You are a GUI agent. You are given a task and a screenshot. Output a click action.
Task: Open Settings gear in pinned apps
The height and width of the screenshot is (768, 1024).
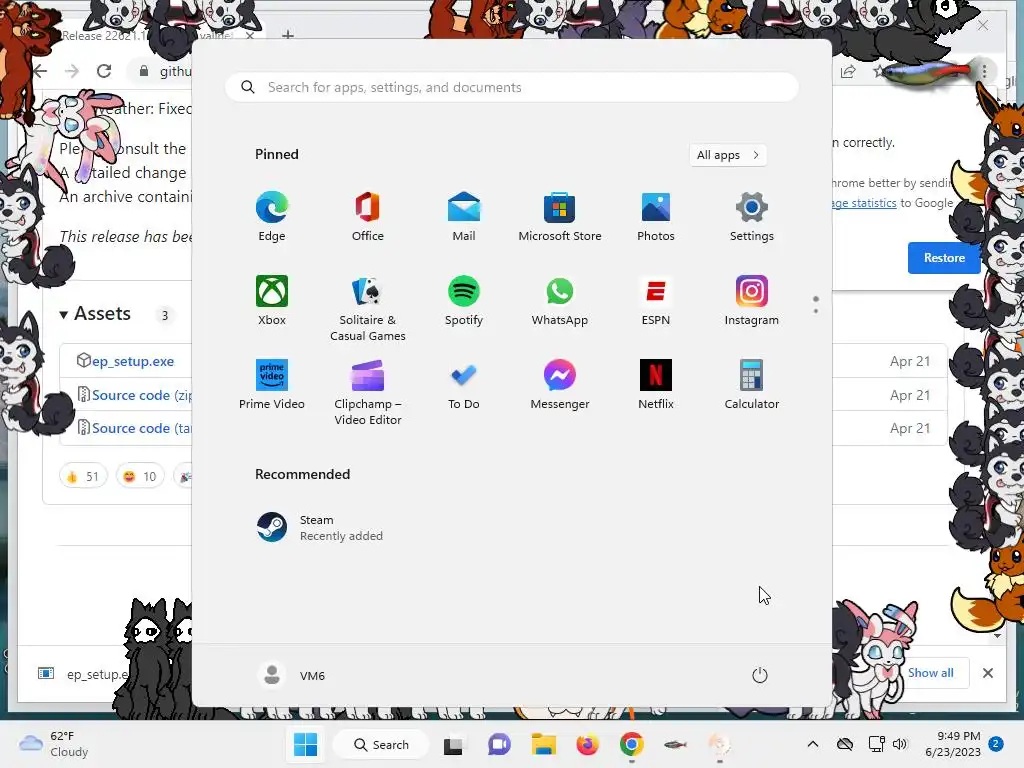click(x=752, y=217)
